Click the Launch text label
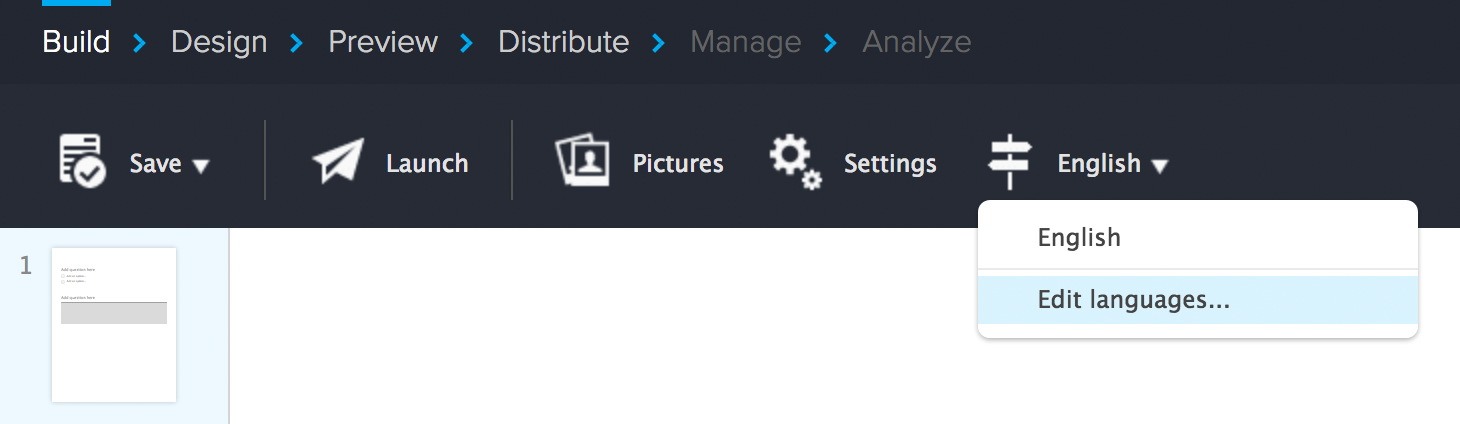 427,163
